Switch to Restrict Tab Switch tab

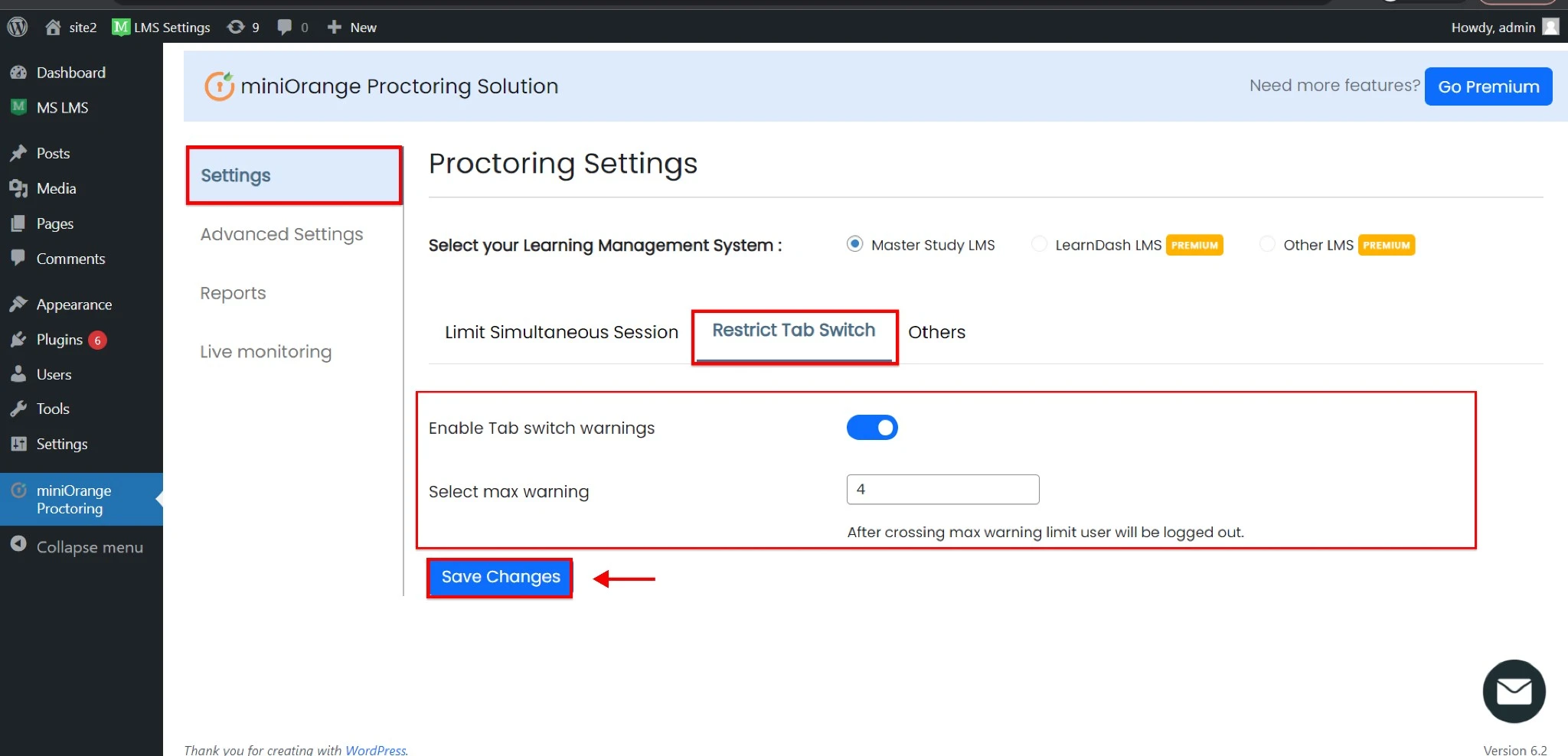tap(794, 331)
